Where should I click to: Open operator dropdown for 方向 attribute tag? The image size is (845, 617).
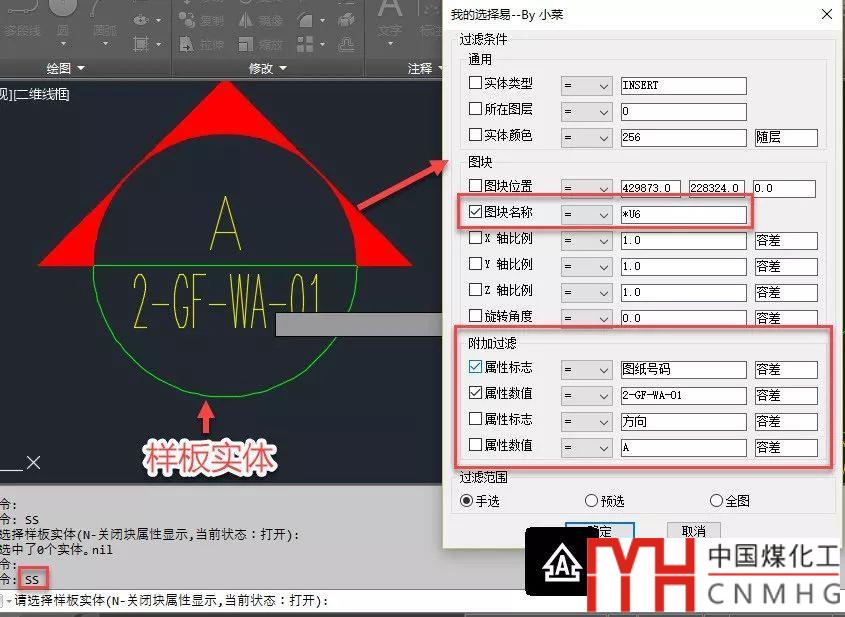tap(586, 421)
